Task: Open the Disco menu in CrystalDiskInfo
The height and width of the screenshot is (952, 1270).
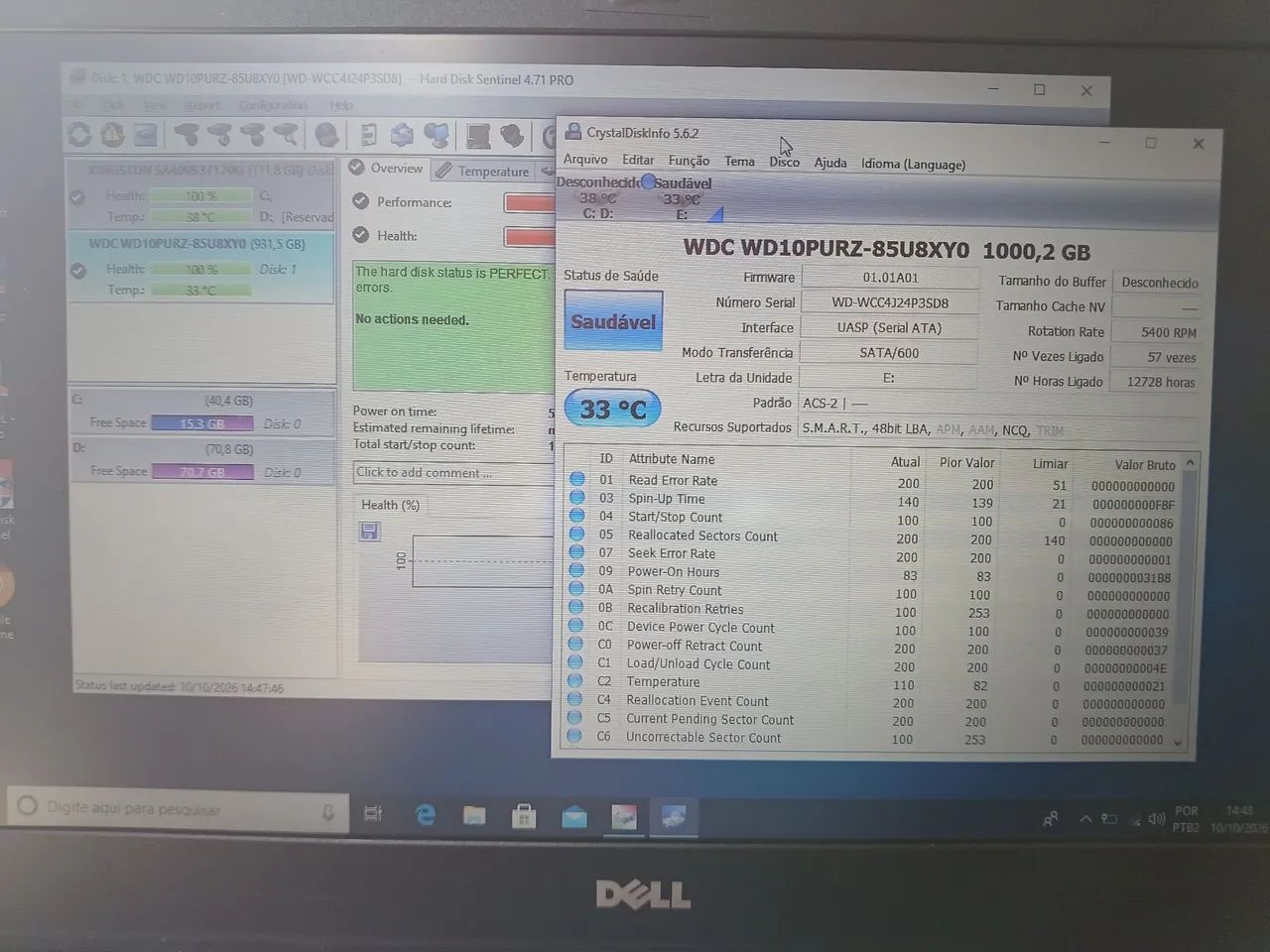Action: [784, 162]
